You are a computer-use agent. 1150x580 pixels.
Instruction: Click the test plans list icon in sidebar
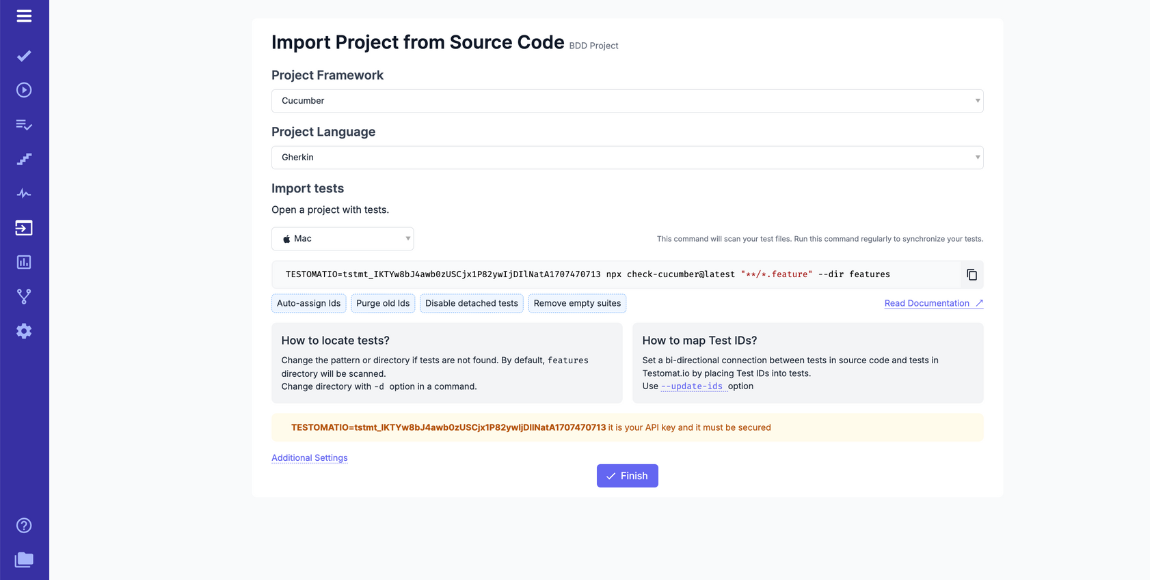(24, 124)
